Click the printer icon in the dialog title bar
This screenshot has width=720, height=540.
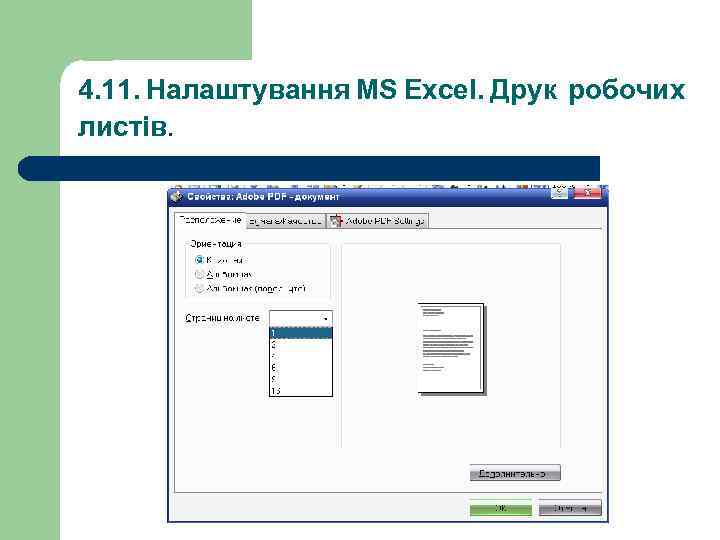pos(177,197)
